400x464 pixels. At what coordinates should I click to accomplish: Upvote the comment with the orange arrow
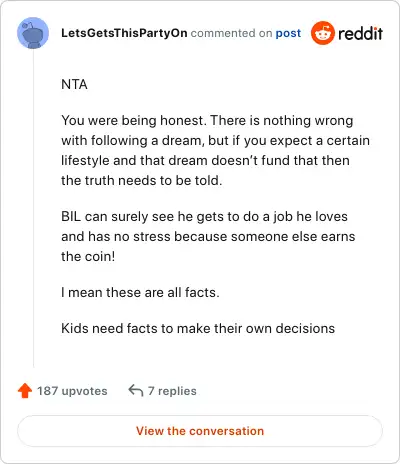[x=25, y=391]
